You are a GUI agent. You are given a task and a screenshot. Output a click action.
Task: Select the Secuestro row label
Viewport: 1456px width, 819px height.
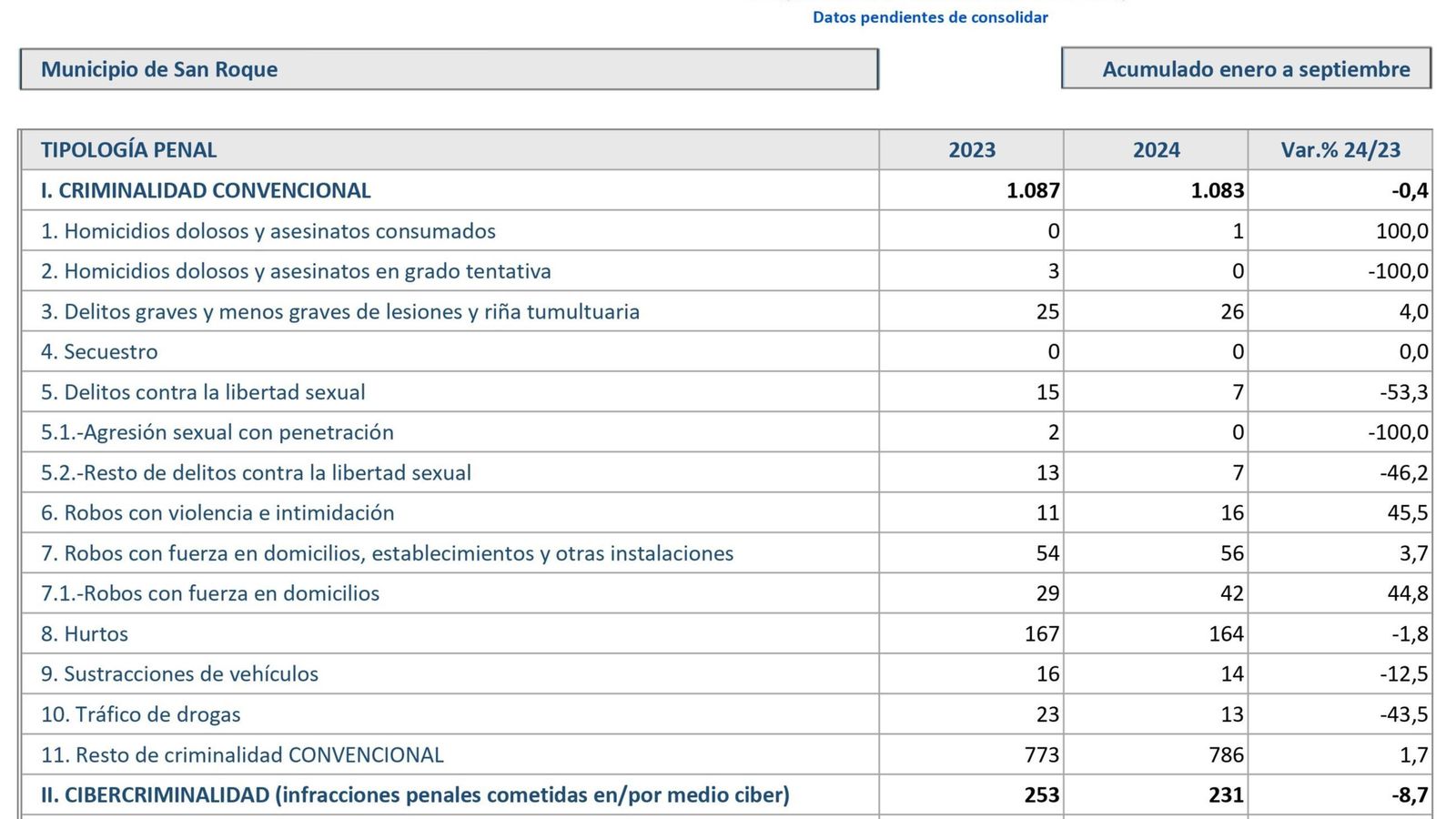pyautogui.click(x=98, y=352)
